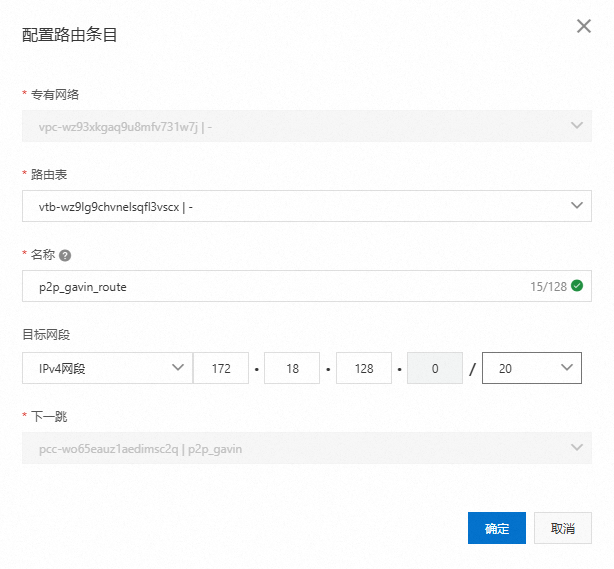Click the green validation checkmark icon
The width and height of the screenshot is (614, 569).
click(577, 286)
